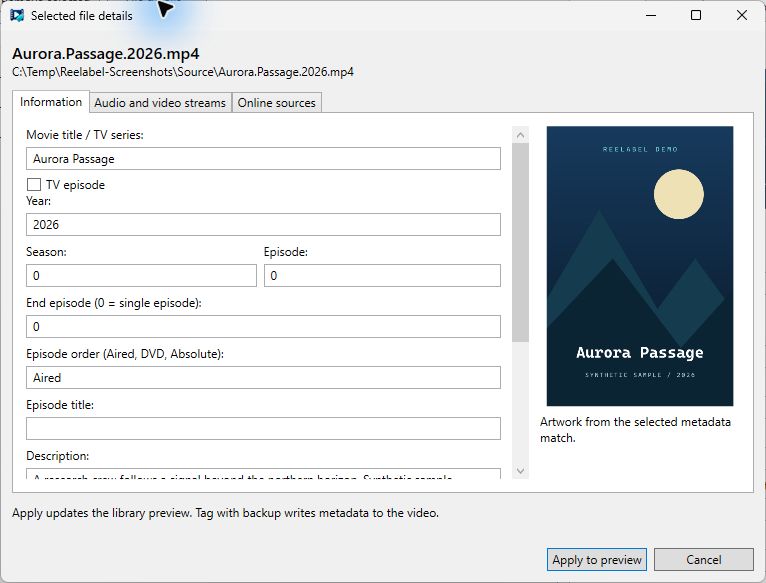Maximize the Selected file details window

[x=696, y=16]
